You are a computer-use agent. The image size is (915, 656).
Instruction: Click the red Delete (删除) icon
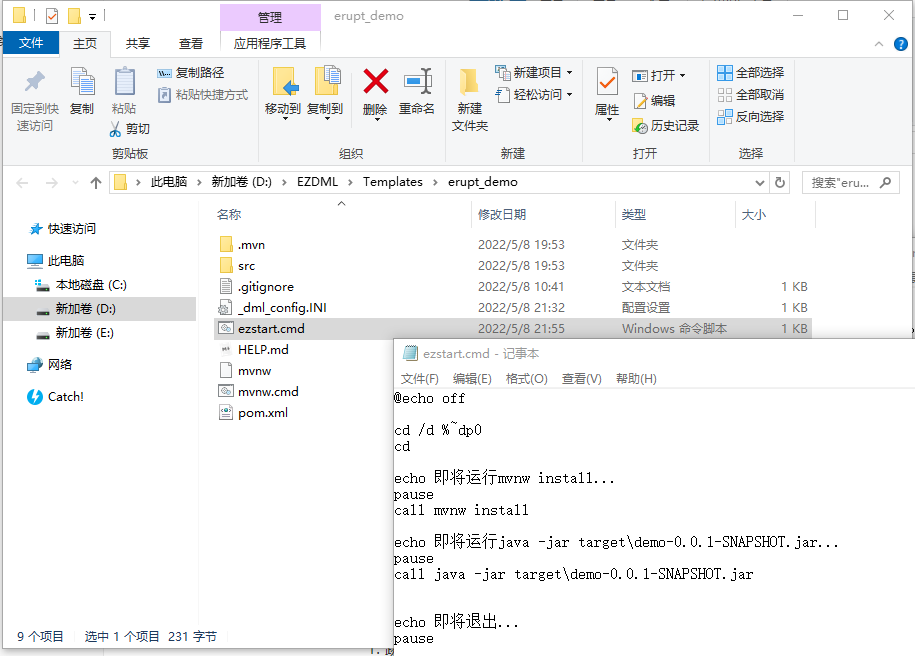375,81
